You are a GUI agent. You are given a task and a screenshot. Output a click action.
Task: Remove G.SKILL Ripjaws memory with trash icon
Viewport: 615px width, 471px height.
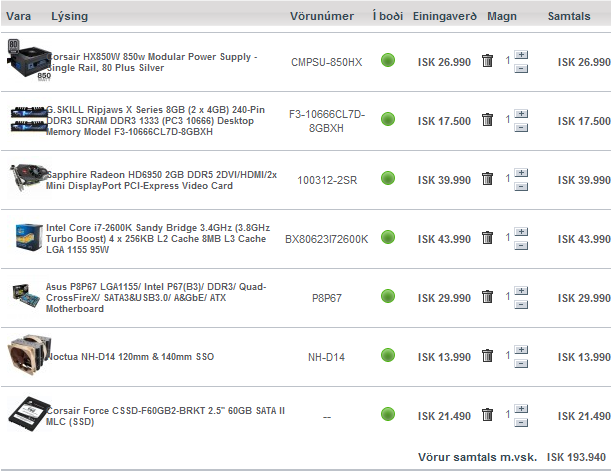(x=487, y=120)
